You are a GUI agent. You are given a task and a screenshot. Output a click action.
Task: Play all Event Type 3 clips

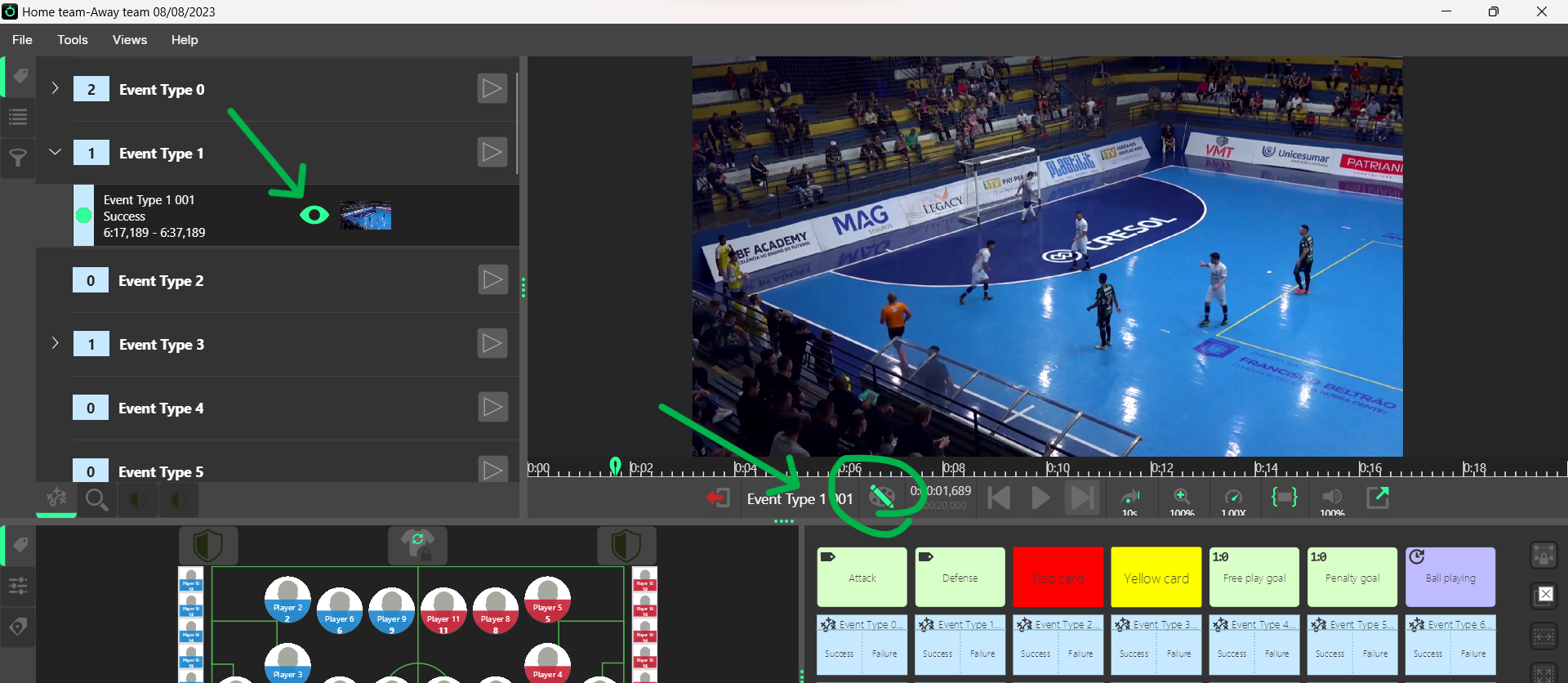(492, 343)
